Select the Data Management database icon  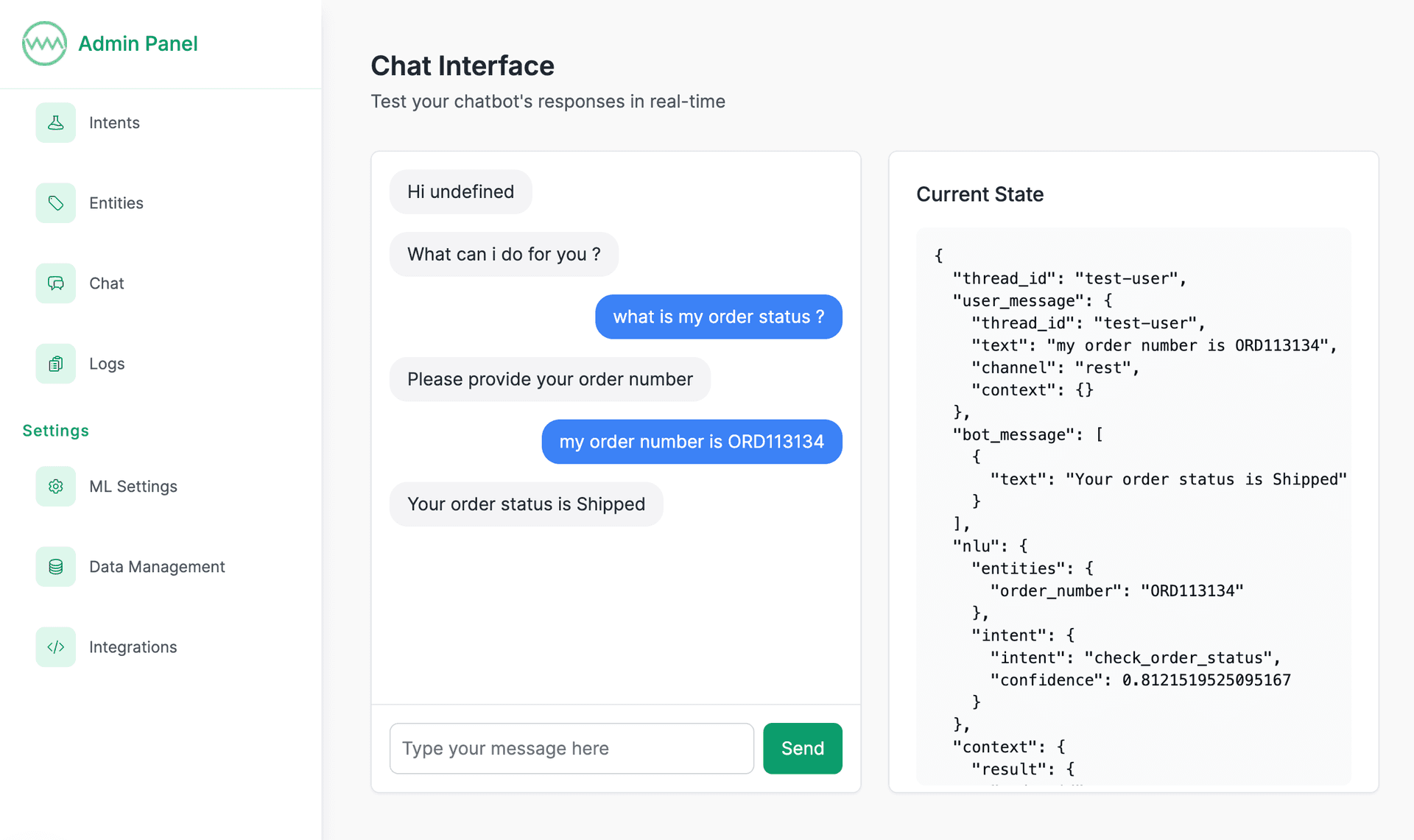pos(56,566)
